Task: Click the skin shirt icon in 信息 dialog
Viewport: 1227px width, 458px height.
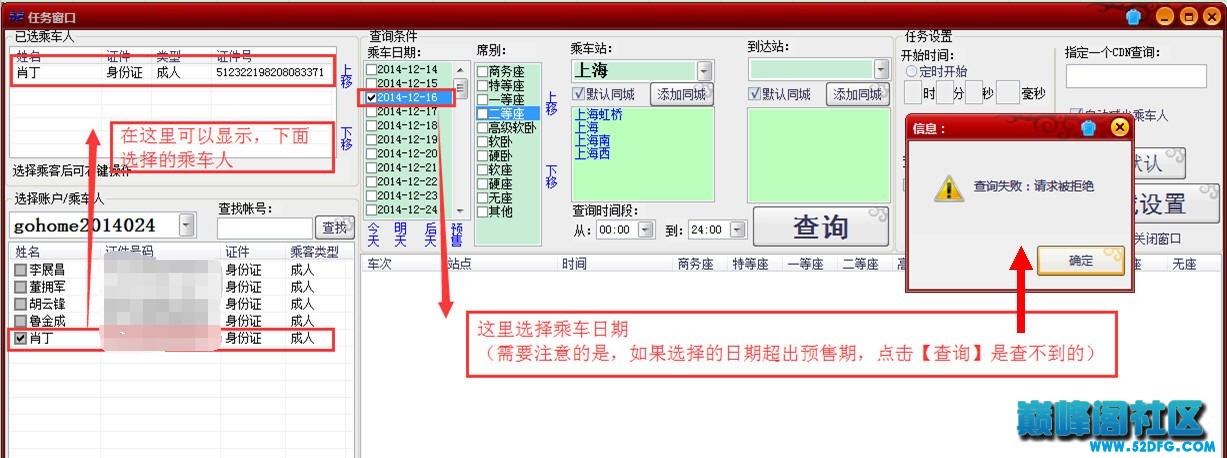Action: pyautogui.click(x=1090, y=128)
